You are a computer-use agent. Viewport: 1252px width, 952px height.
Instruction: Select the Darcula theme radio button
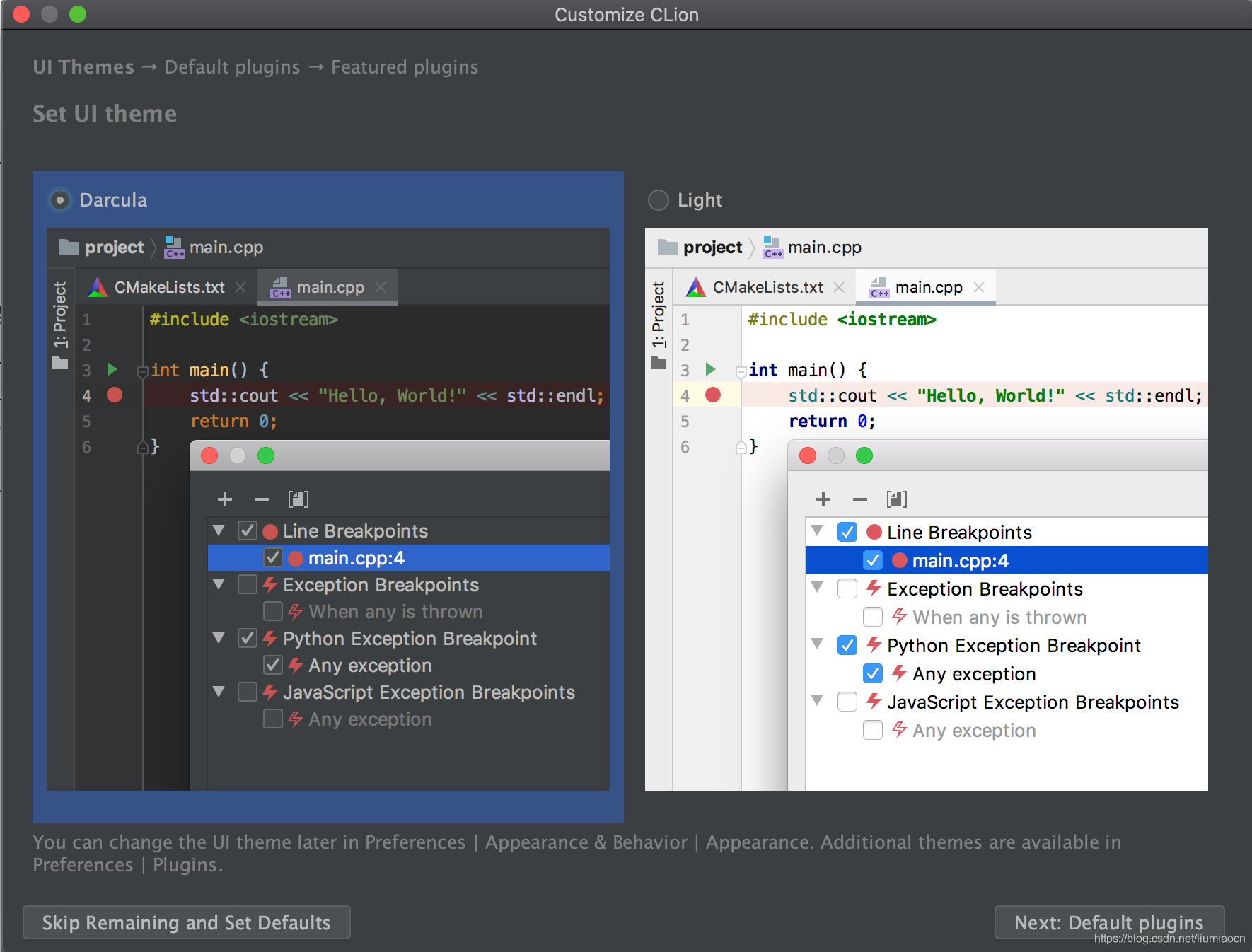tap(60, 200)
